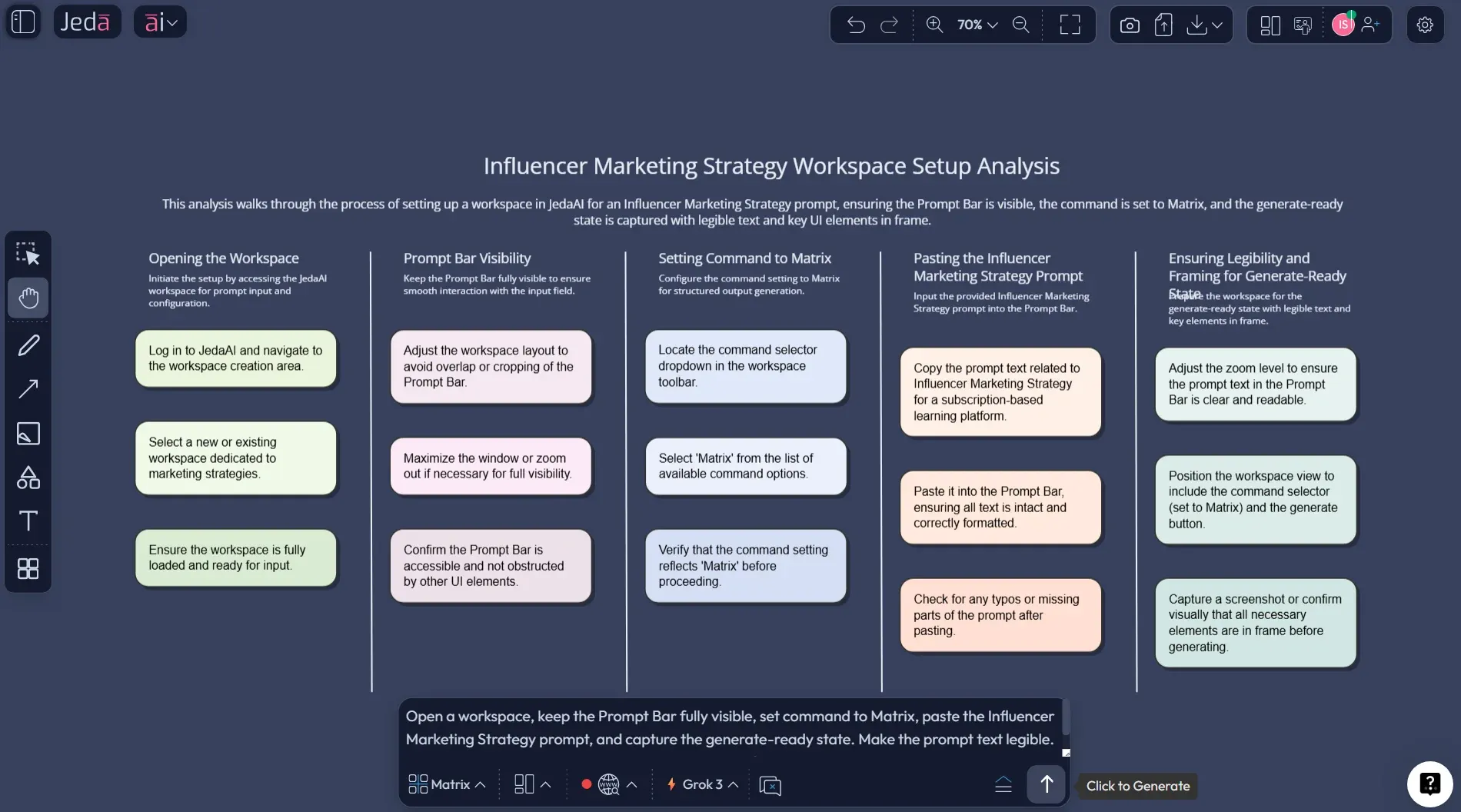Select the hand pan tool

(28, 298)
